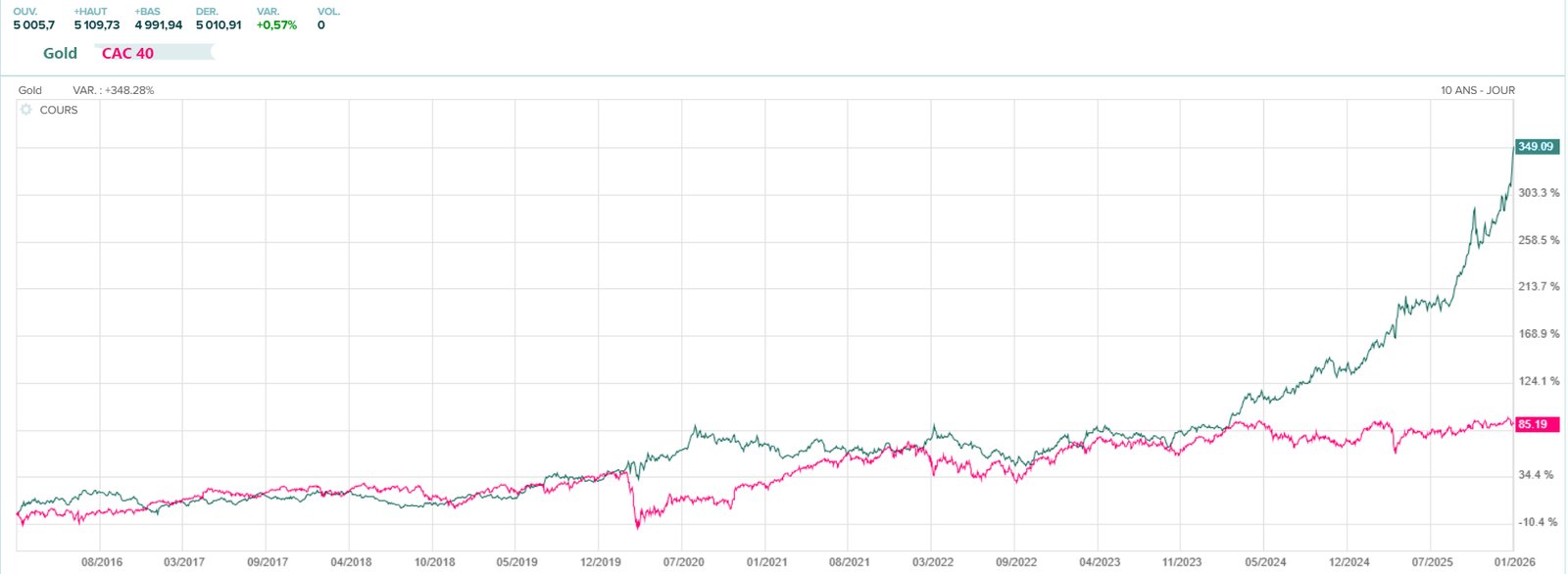This screenshot has height=574, width=1568.
Task: Click the Gold VAR. +348.28% readout
Action: [x=114, y=90]
